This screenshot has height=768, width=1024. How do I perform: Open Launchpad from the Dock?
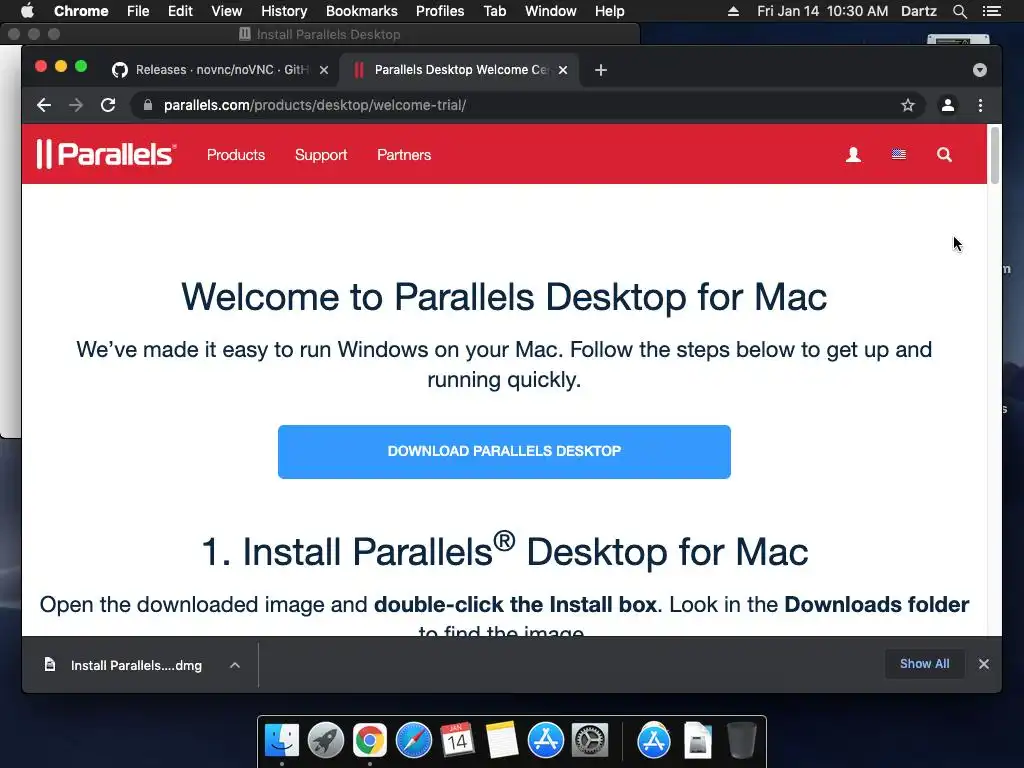[326, 741]
